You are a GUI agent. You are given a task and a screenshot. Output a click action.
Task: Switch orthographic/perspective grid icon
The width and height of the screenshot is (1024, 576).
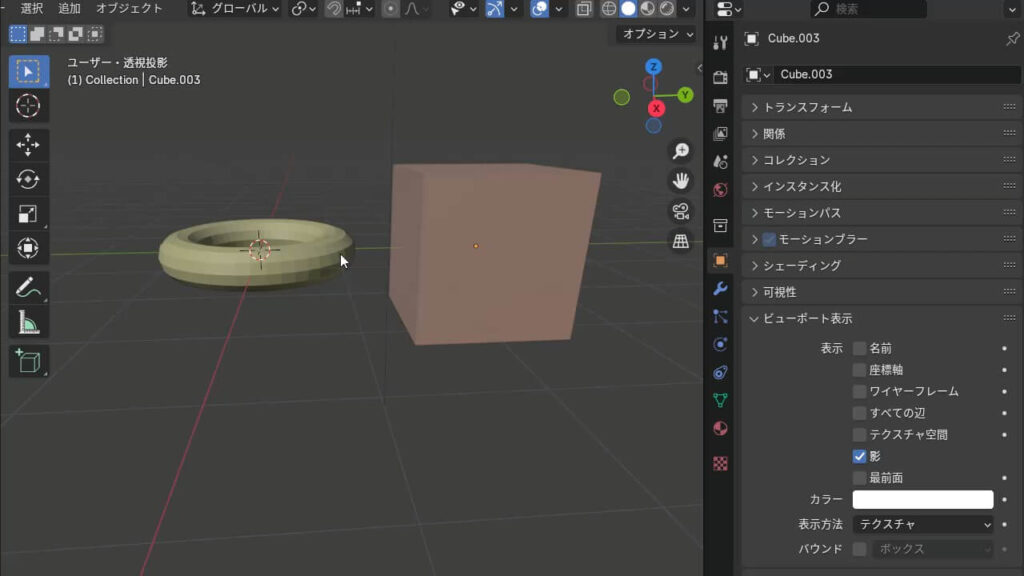click(680, 241)
